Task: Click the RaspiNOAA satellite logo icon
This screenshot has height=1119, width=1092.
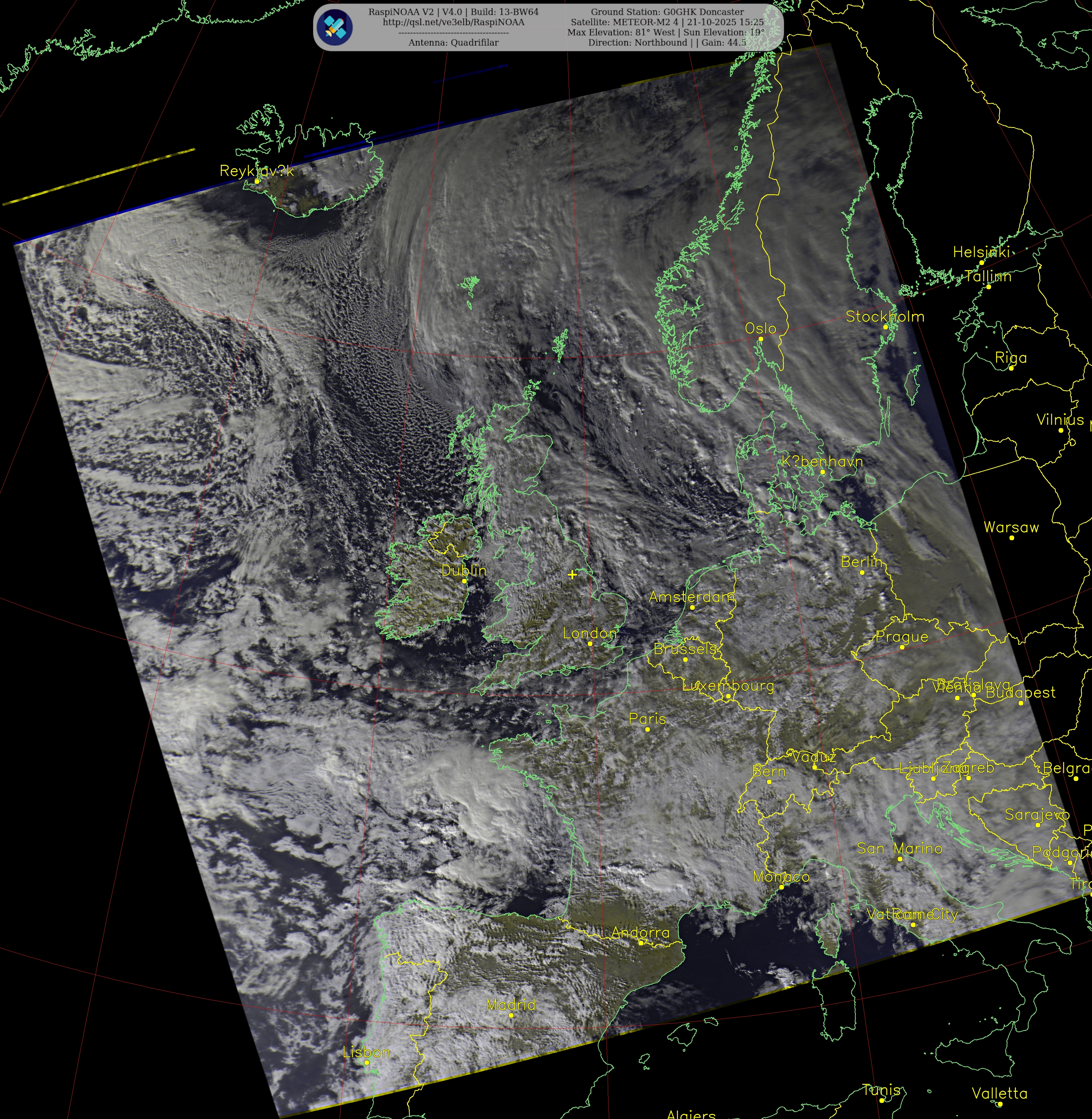Action: pos(334,27)
